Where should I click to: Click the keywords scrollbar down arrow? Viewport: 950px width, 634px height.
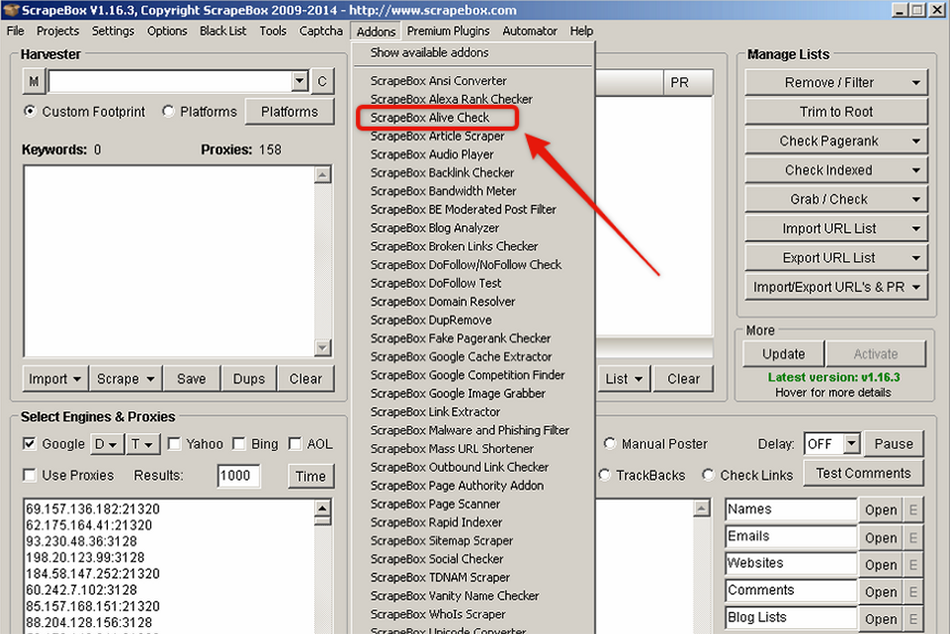[x=323, y=348]
